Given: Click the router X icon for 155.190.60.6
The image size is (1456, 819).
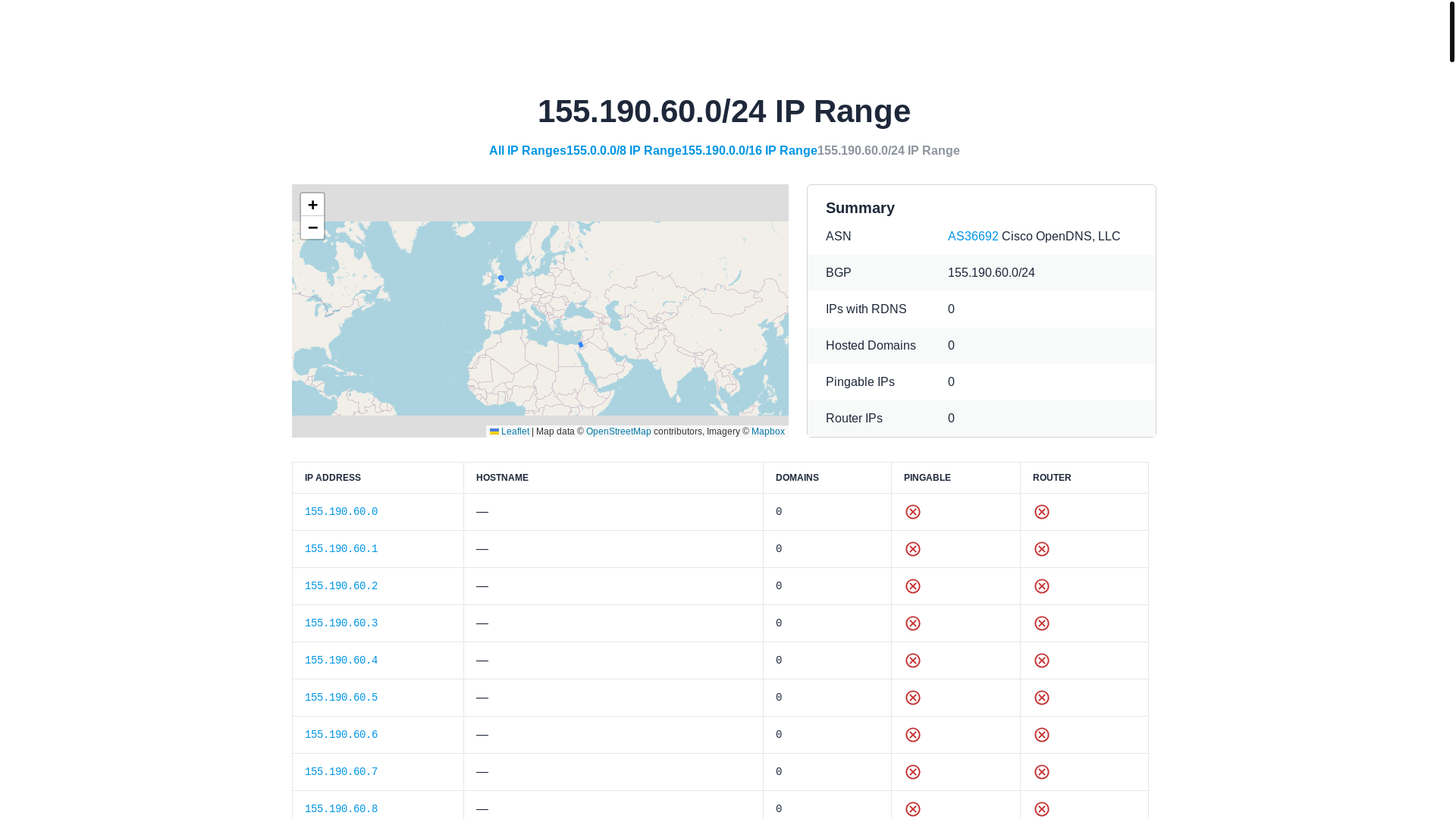Looking at the screenshot, I should [1042, 735].
